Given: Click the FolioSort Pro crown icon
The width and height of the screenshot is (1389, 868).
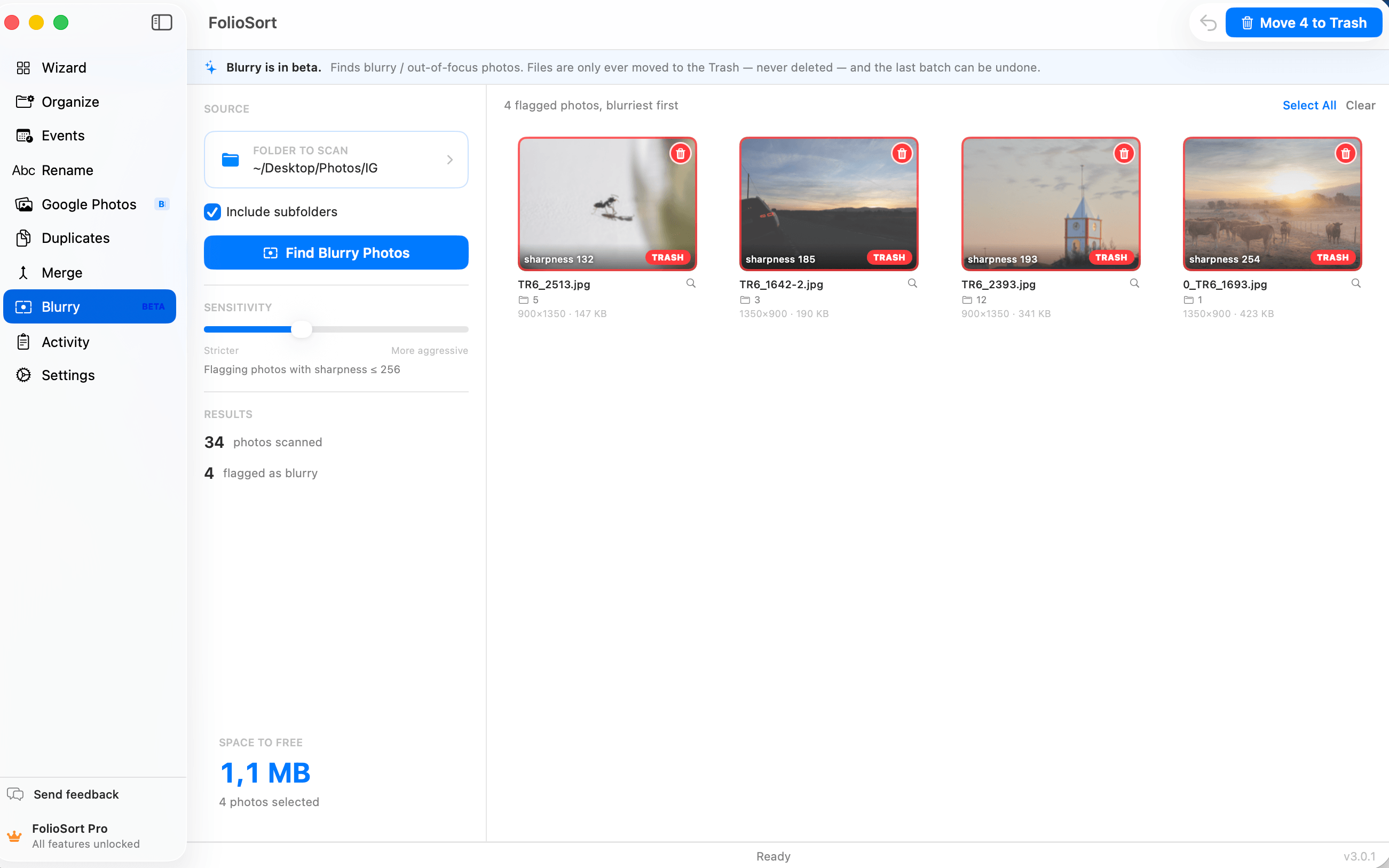Looking at the screenshot, I should click(14, 836).
